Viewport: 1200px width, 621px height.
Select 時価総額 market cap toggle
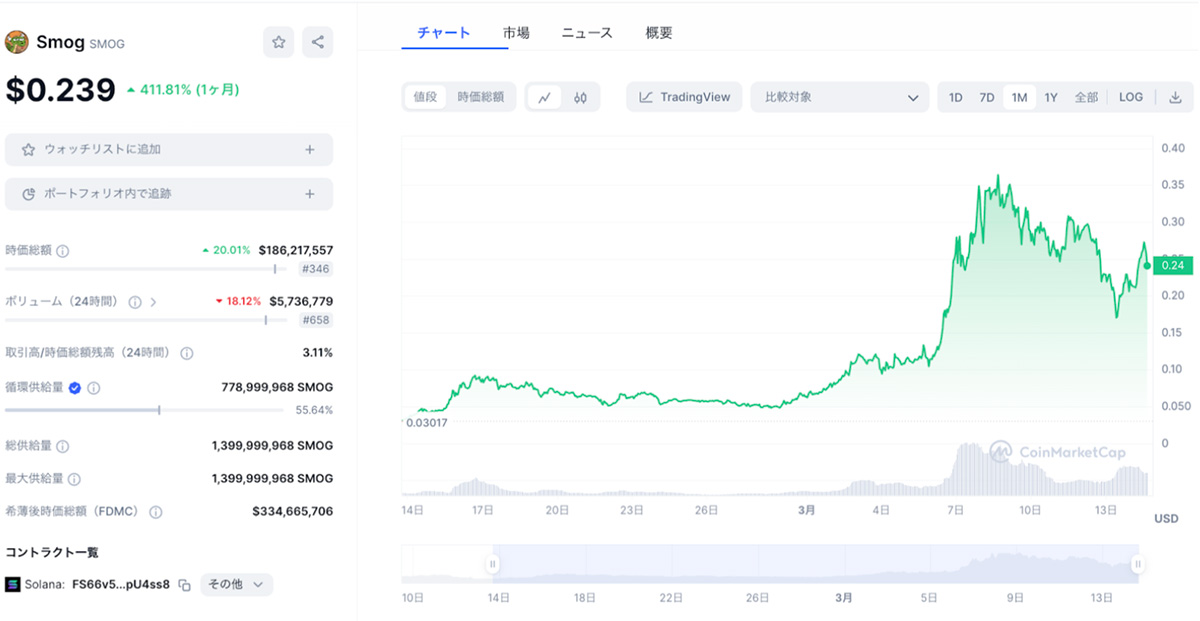click(x=481, y=97)
